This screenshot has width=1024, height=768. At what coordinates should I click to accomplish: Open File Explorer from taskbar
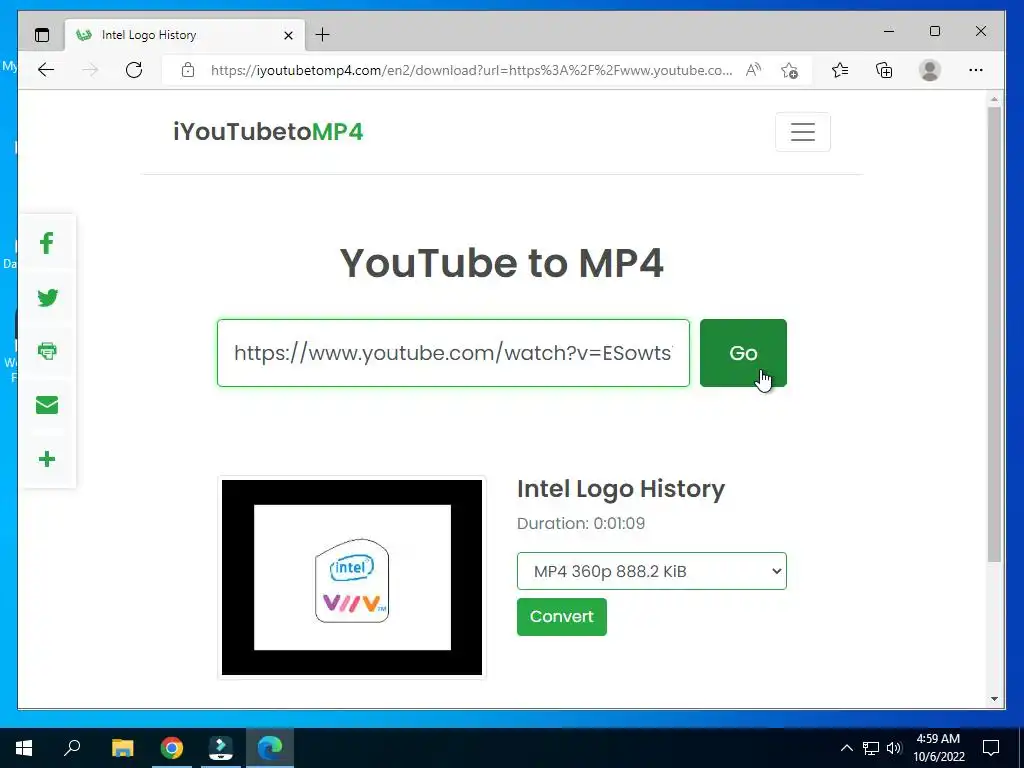point(122,748)
